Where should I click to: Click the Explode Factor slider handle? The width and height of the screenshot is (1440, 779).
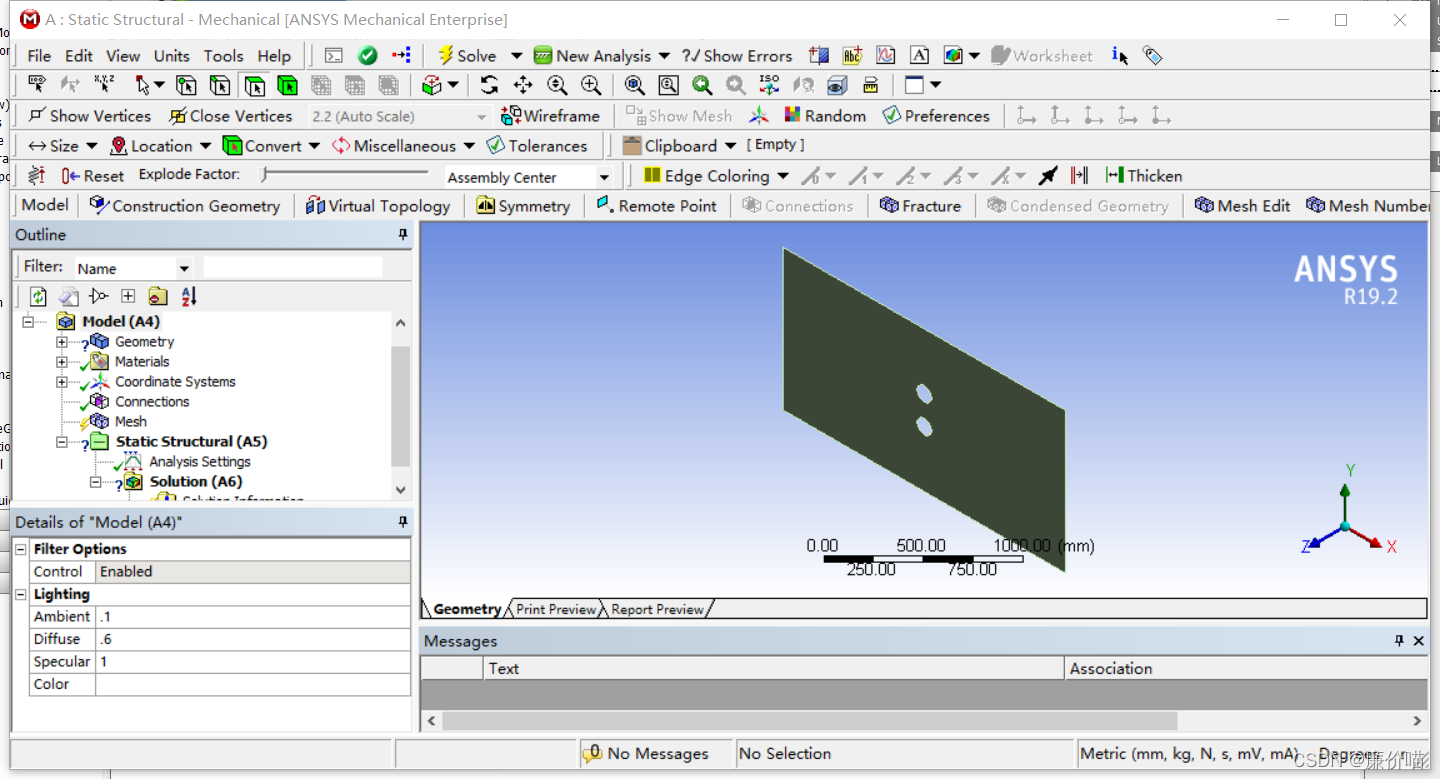click(265, 175)
